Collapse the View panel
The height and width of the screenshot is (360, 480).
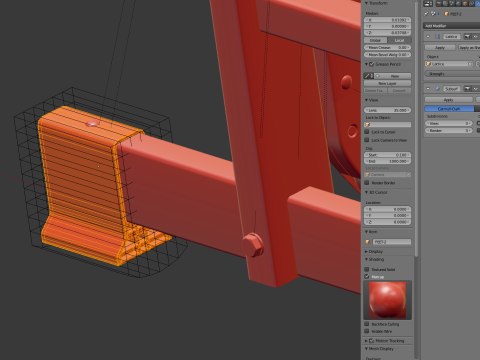(x=366, y=100)
